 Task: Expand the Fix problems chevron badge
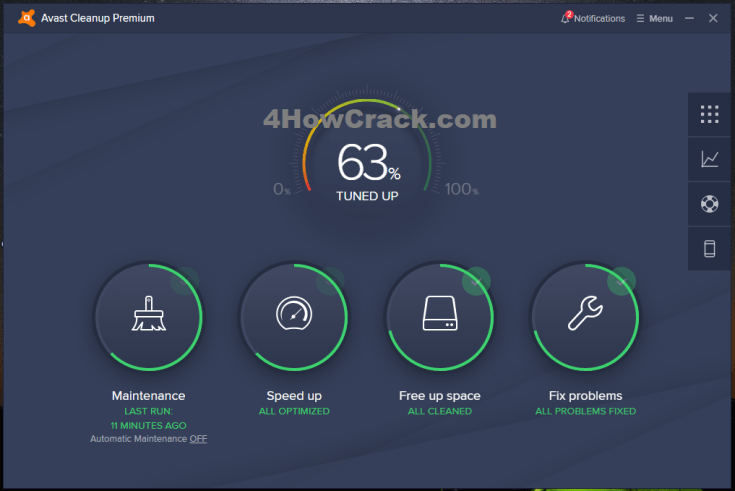[x=621, y=281]
